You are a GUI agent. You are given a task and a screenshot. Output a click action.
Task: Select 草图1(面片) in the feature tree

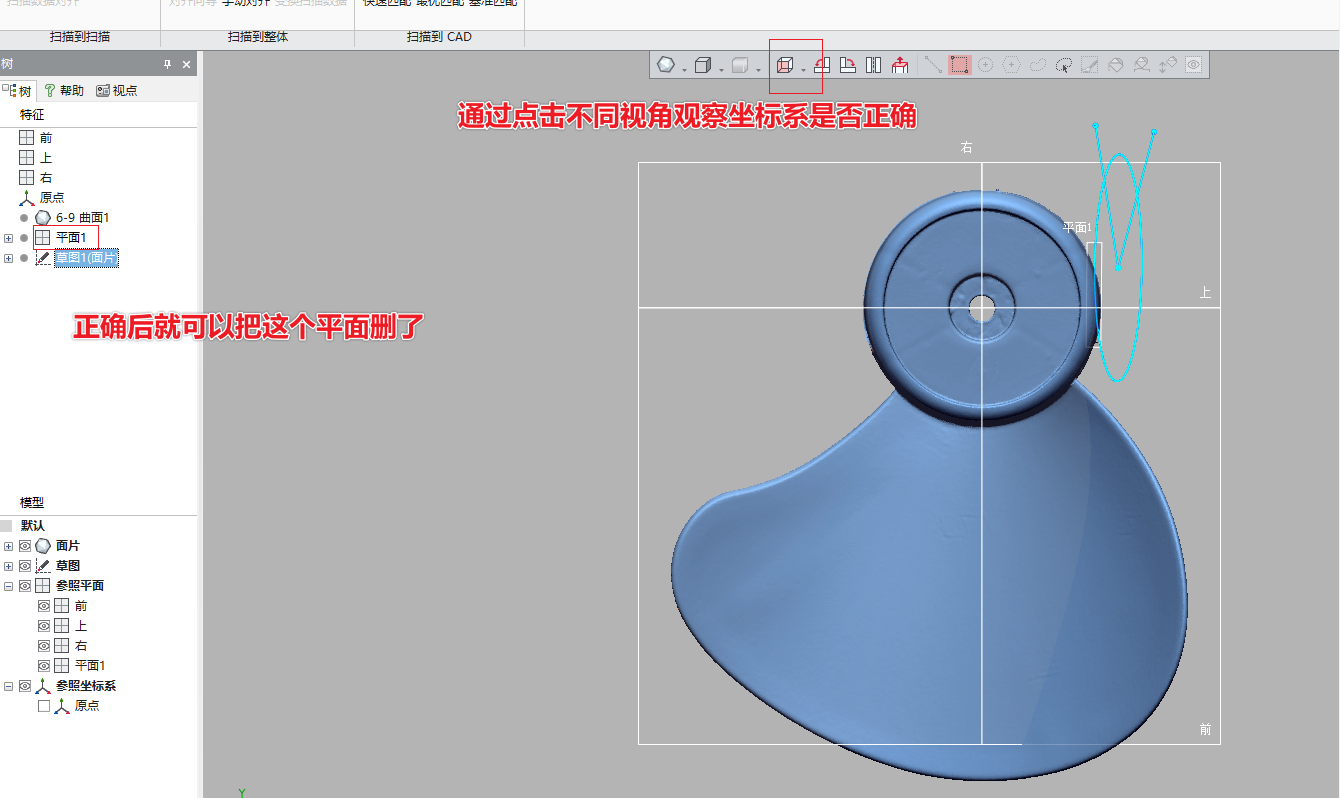(x=85, y=257)
